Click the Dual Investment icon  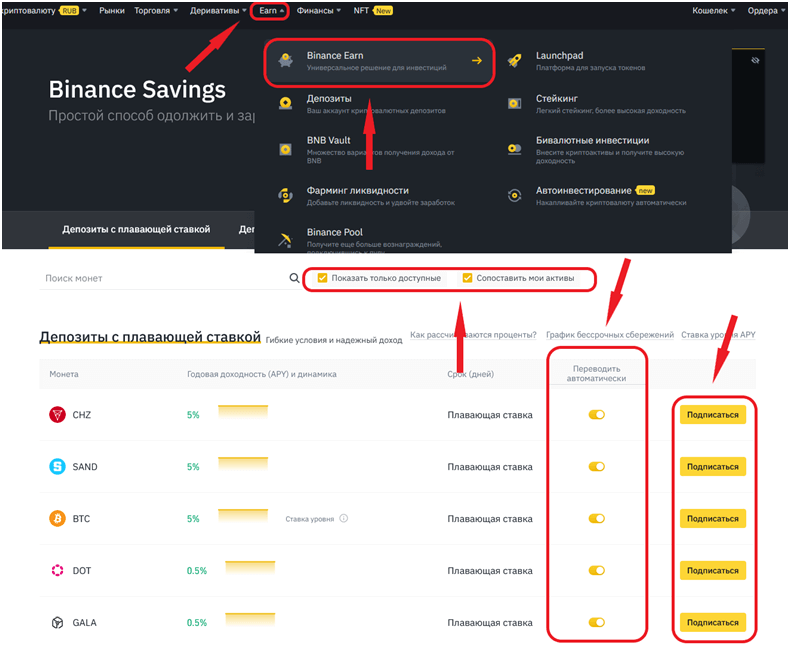click(x=514, y=149)
